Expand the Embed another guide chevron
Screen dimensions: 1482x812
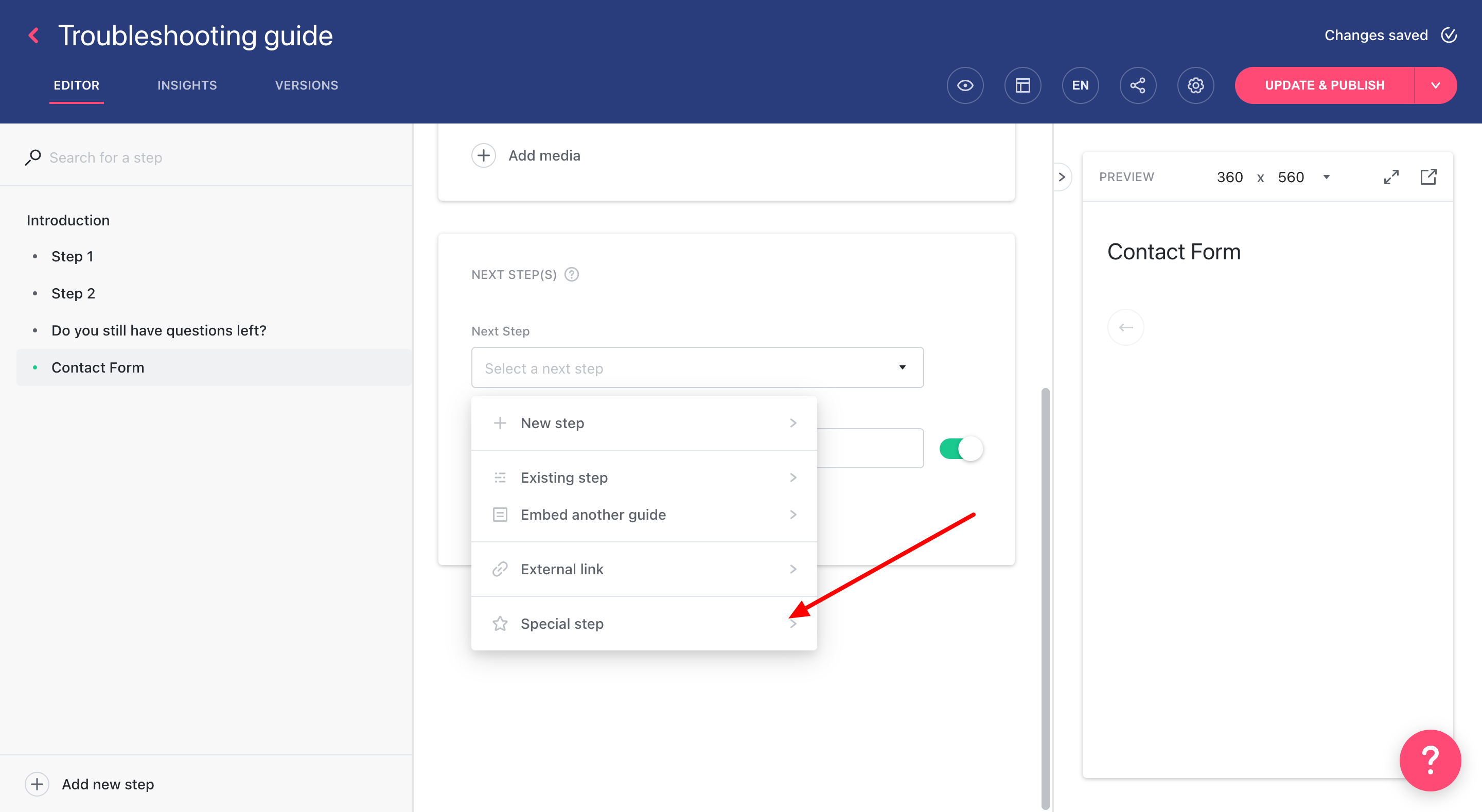(793, 515)
